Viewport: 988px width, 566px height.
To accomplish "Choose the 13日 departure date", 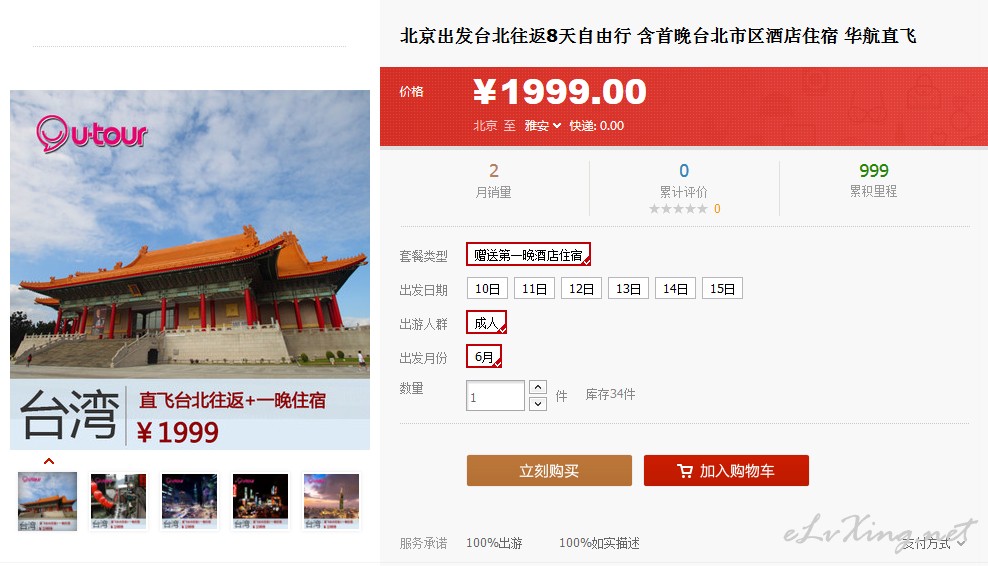I will (628, 289).
